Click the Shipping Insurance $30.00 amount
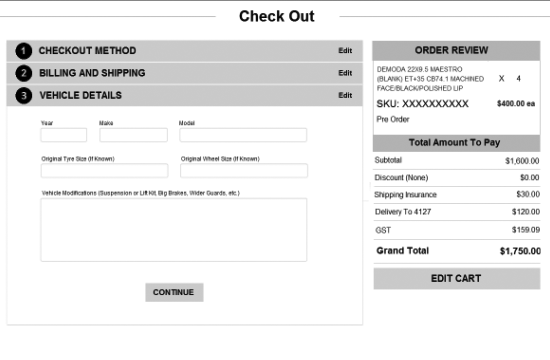This screenshot has width=550, height=360. pos(528,194)
